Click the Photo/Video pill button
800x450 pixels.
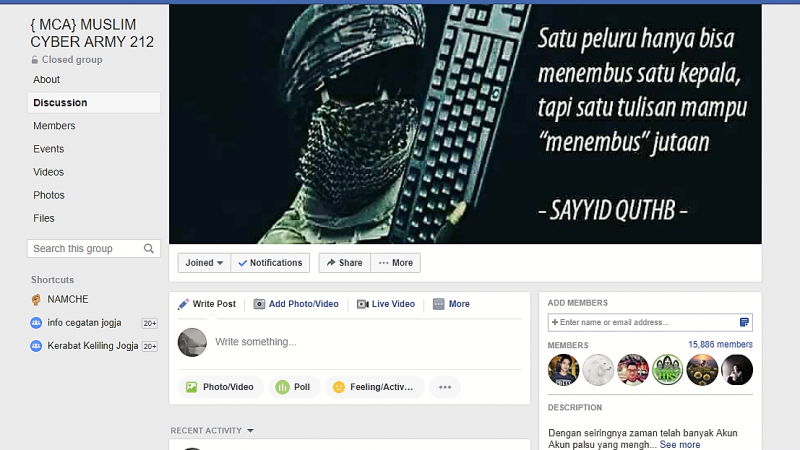220,387
